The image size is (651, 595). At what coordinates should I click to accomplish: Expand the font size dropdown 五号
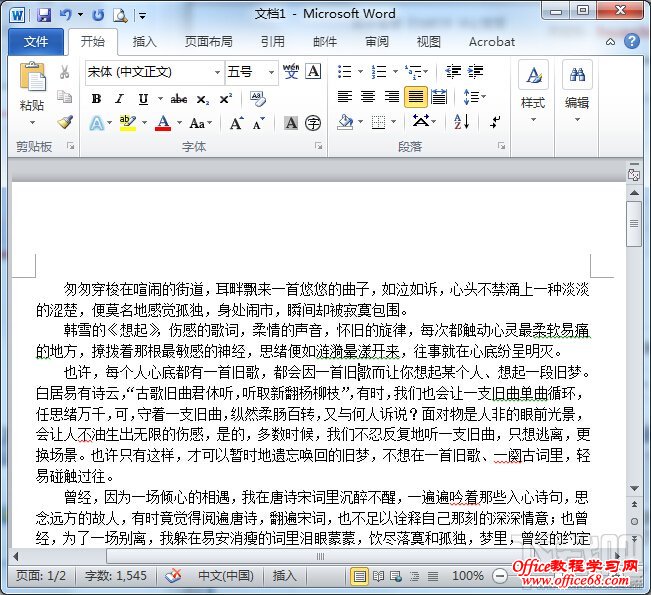pyautogui.click(x=251, y=72)
